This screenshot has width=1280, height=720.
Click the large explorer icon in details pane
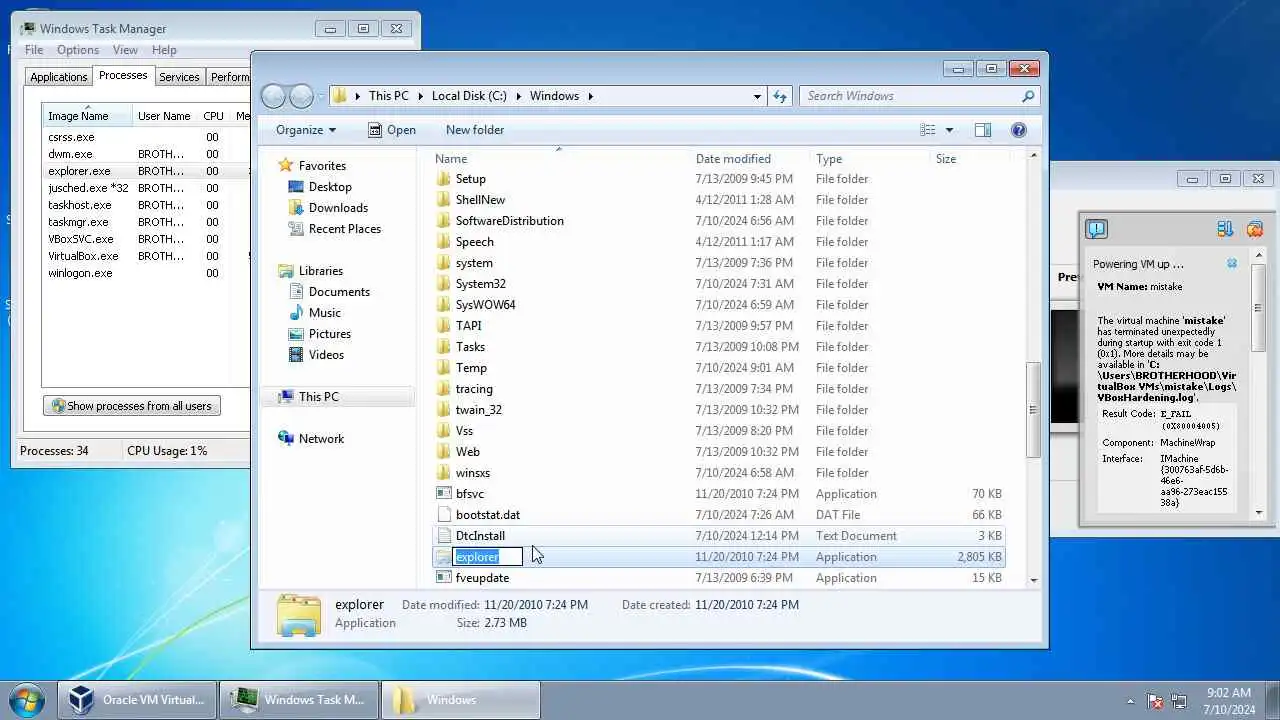tap(298, 614)
